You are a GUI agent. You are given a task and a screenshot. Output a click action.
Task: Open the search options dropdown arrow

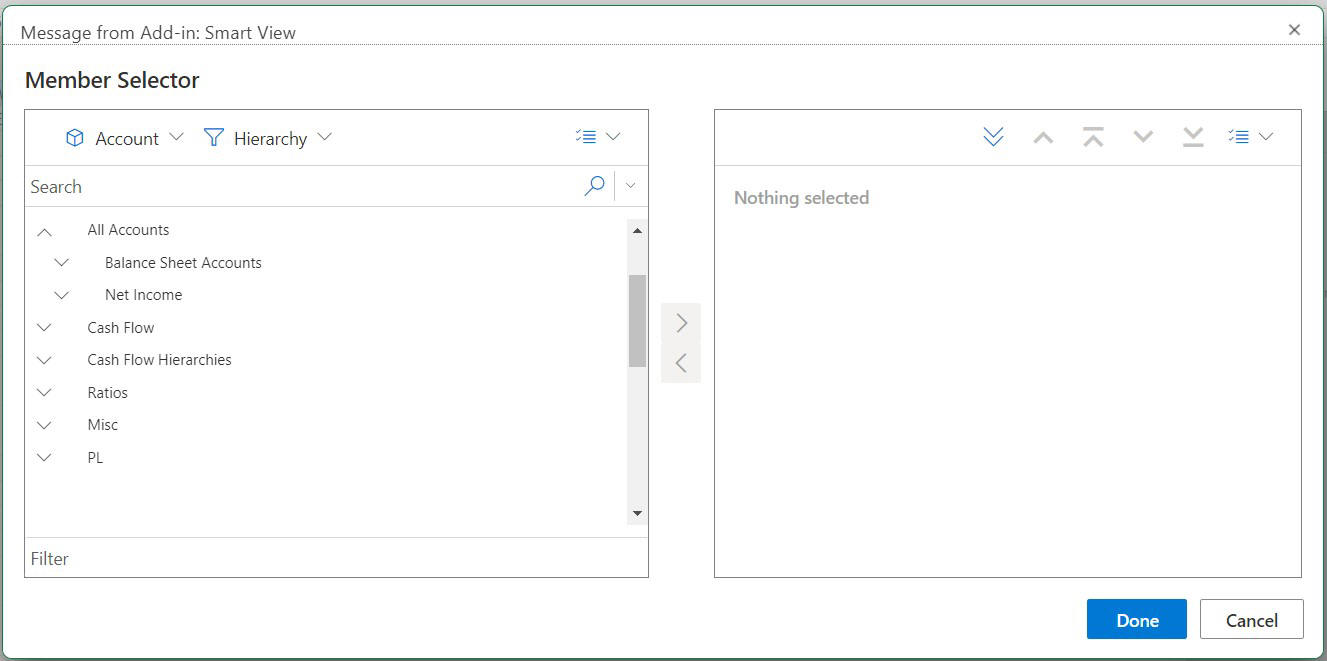tap(630, 186)
